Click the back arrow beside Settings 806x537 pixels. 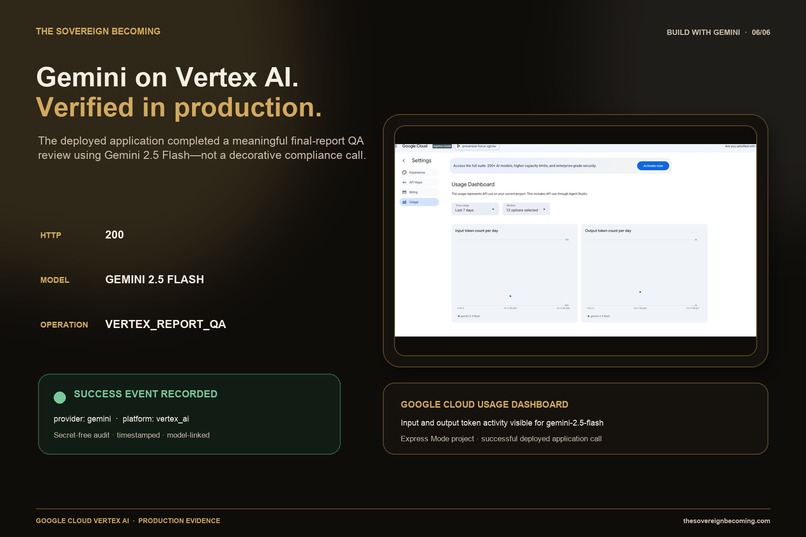[404, 161]
